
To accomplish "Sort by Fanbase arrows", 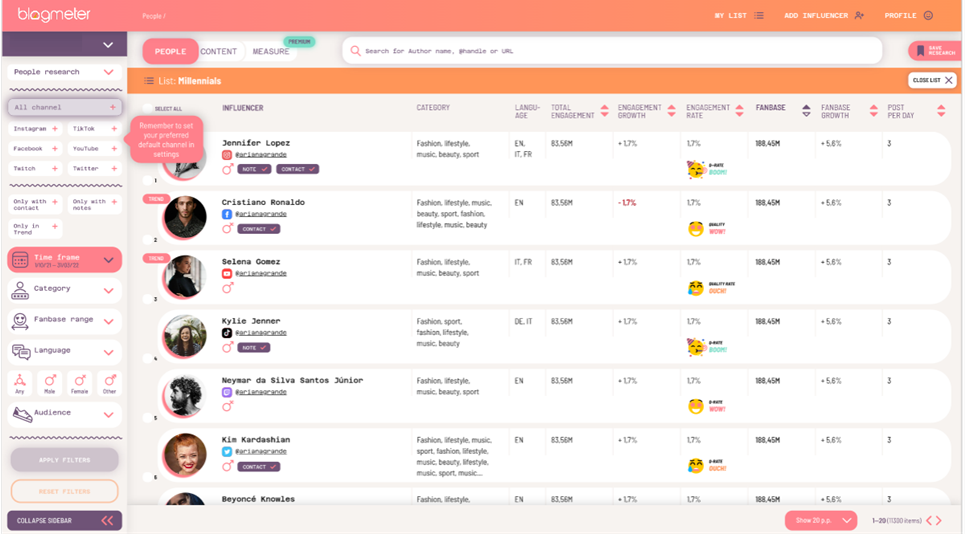I will click(x=806, y=111).
